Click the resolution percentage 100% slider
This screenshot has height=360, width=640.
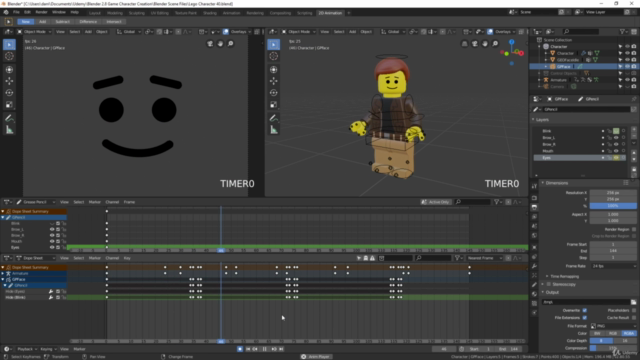click(x=613, y=206)
